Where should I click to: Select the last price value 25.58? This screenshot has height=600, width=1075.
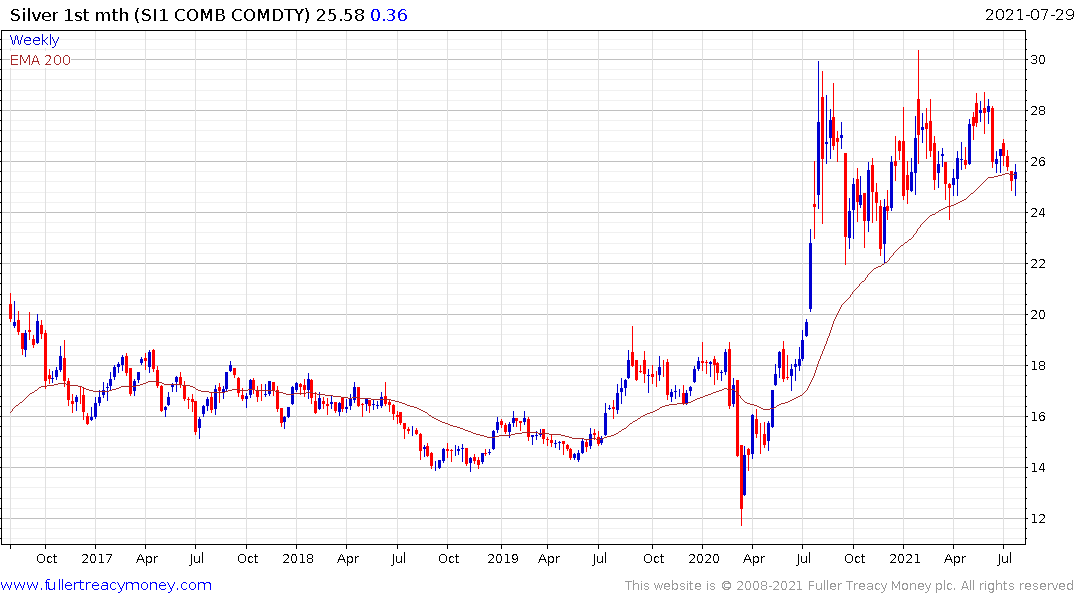pos(340,15)
